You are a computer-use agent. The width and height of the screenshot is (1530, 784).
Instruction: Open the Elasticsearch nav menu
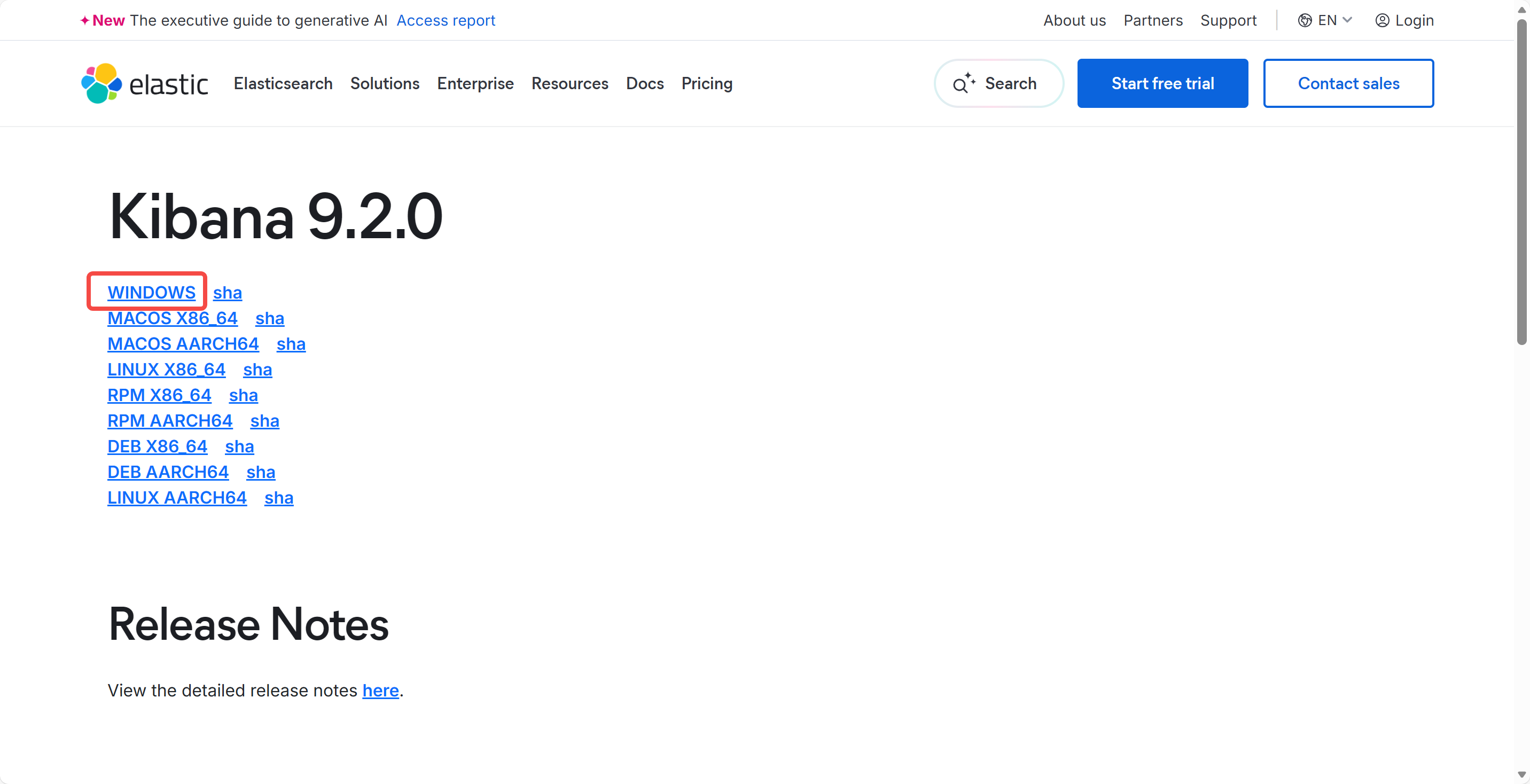(x=283, y=84)
